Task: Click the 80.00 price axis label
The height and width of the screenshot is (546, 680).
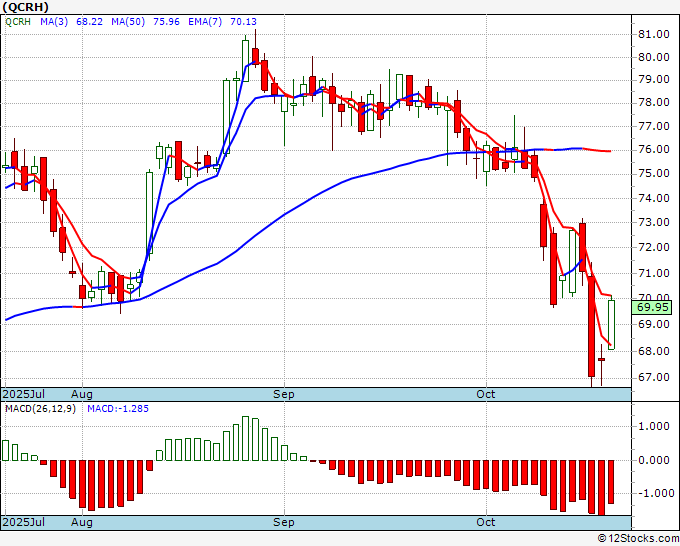Action: tap(654, 57)
